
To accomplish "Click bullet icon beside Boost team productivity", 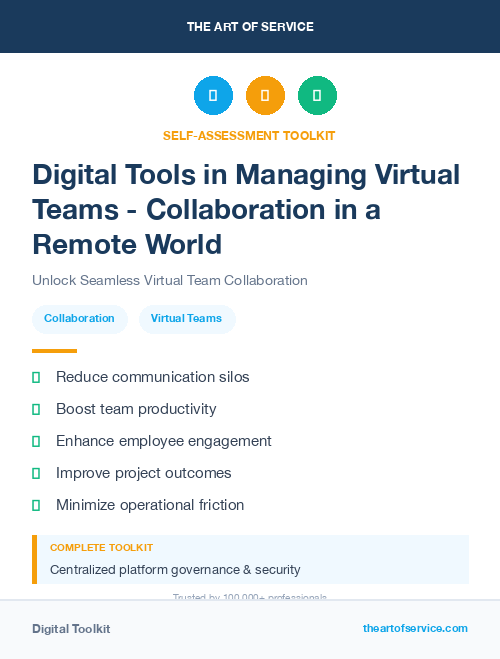I will coord(36,409).
